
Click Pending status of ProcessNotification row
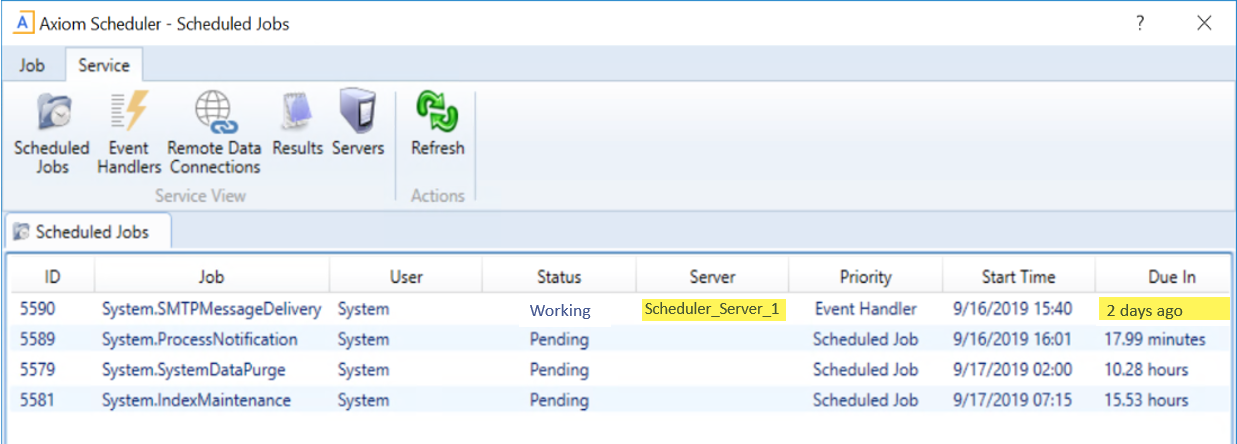[x=559, y=340]
